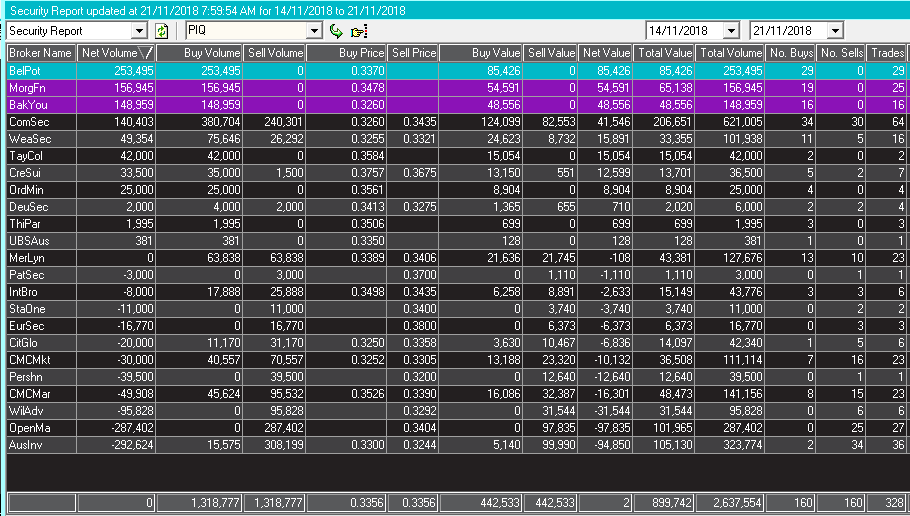Viewport: 910px width, 516px height.
Task: Click the Security Report title bar
Action: pyautogui.click(x=456, y=10)
